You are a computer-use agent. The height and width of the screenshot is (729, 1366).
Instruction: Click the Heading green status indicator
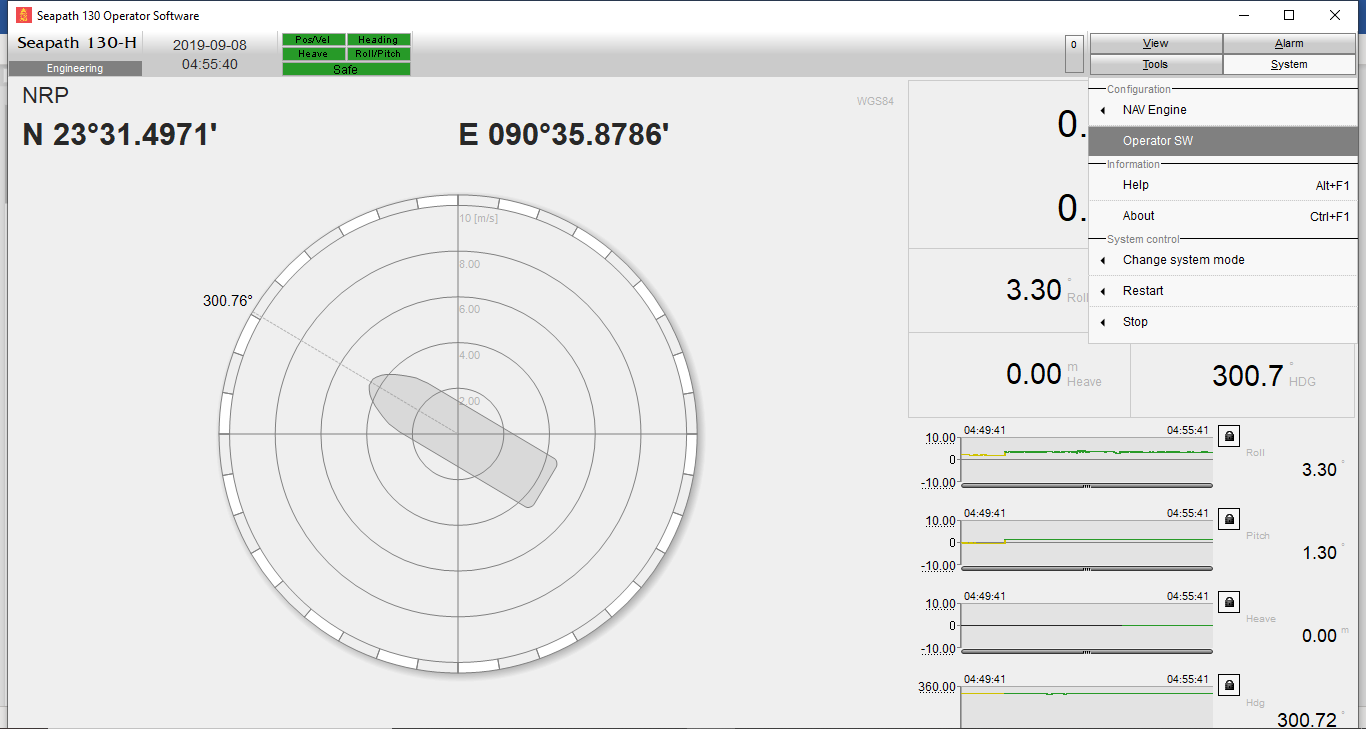pyautogui.click(x=378, y=40)
